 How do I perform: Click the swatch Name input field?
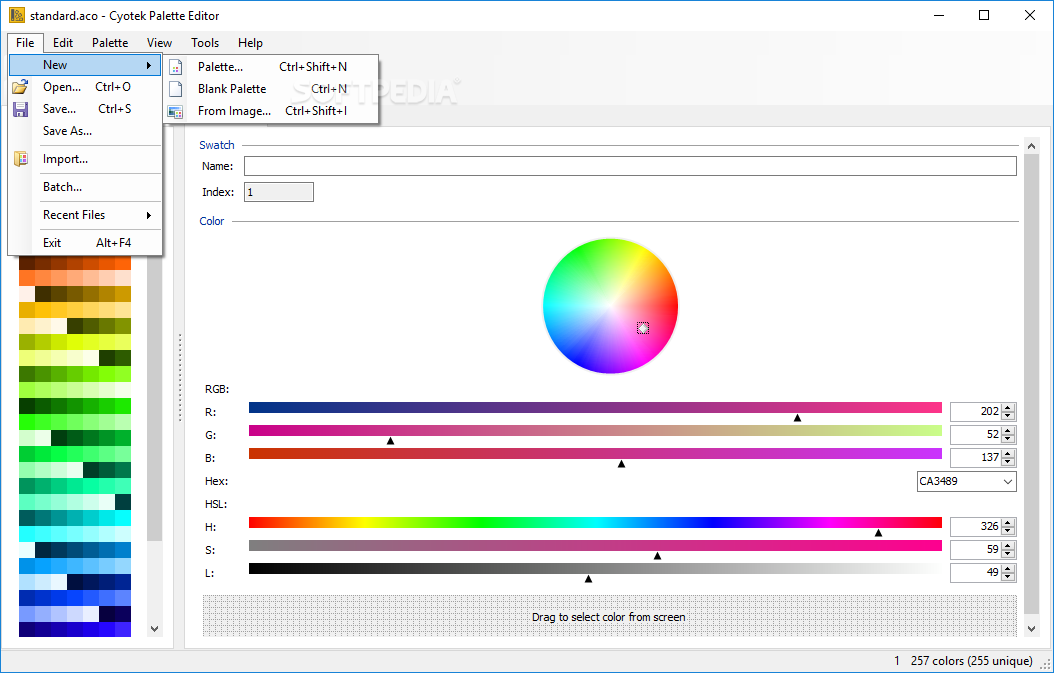(630, 166)
